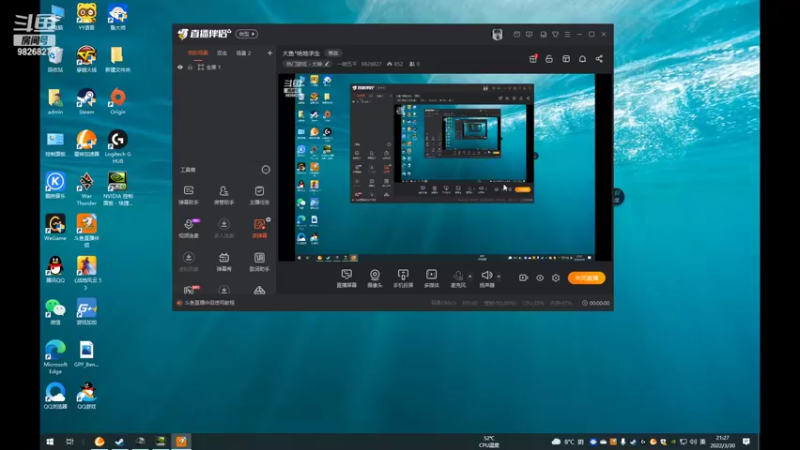
Task: Click the 修改 edit title button
Action: point(333,53)
